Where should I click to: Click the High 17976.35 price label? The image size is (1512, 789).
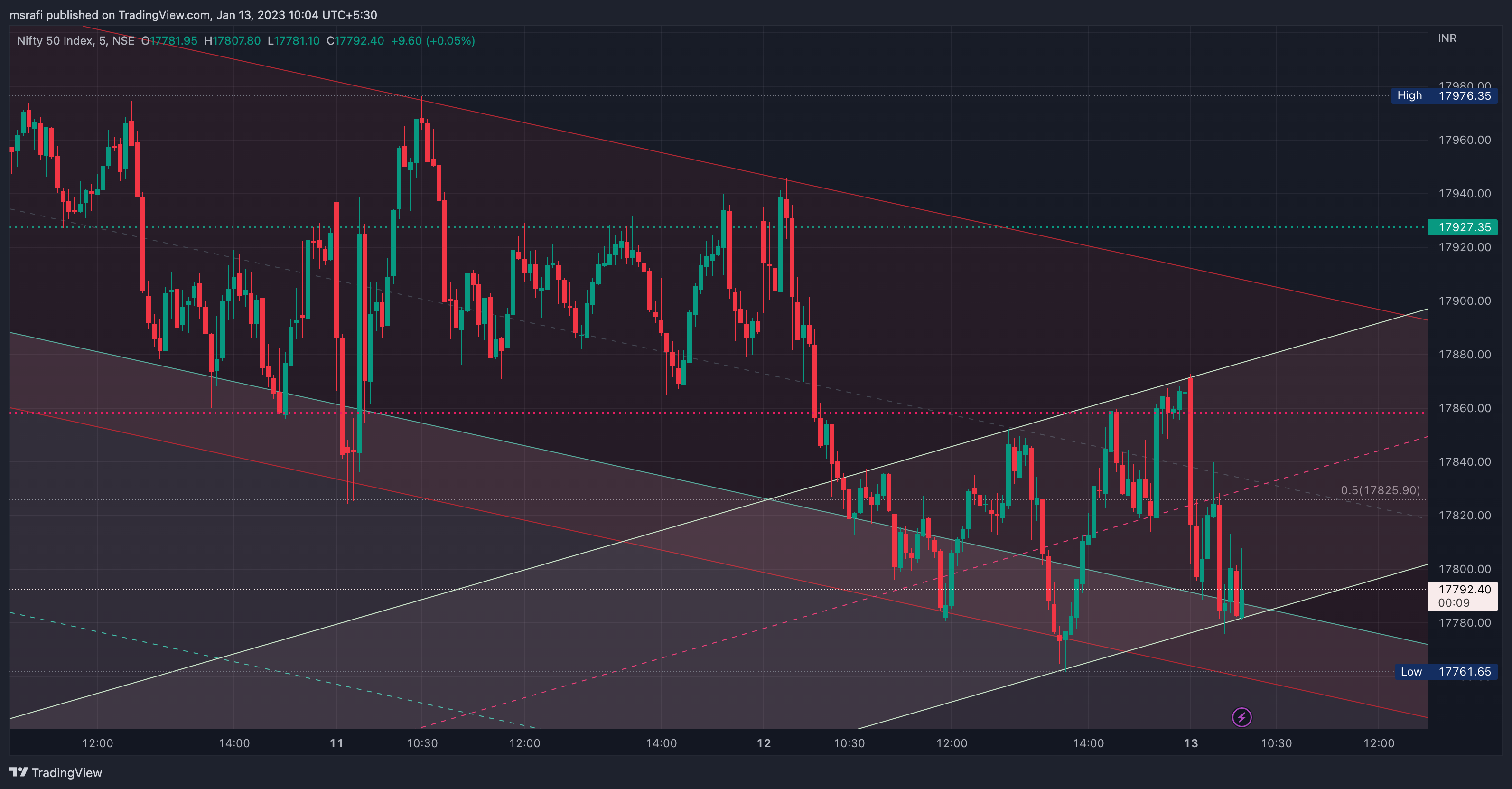[x=1444, y=96]
